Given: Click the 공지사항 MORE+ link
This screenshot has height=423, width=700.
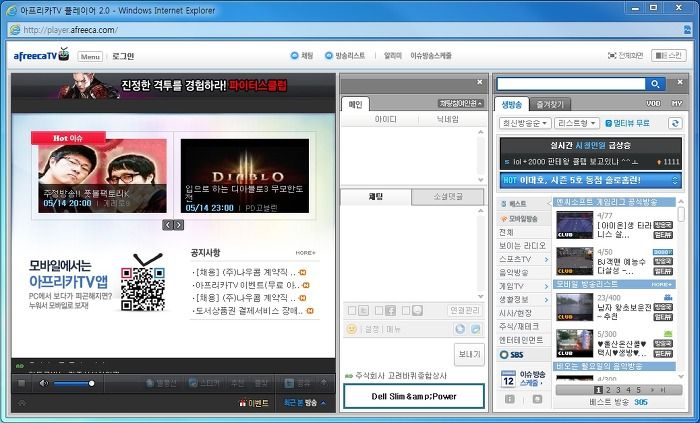Looking at the screenshot, I should click(x=305, y=253).
